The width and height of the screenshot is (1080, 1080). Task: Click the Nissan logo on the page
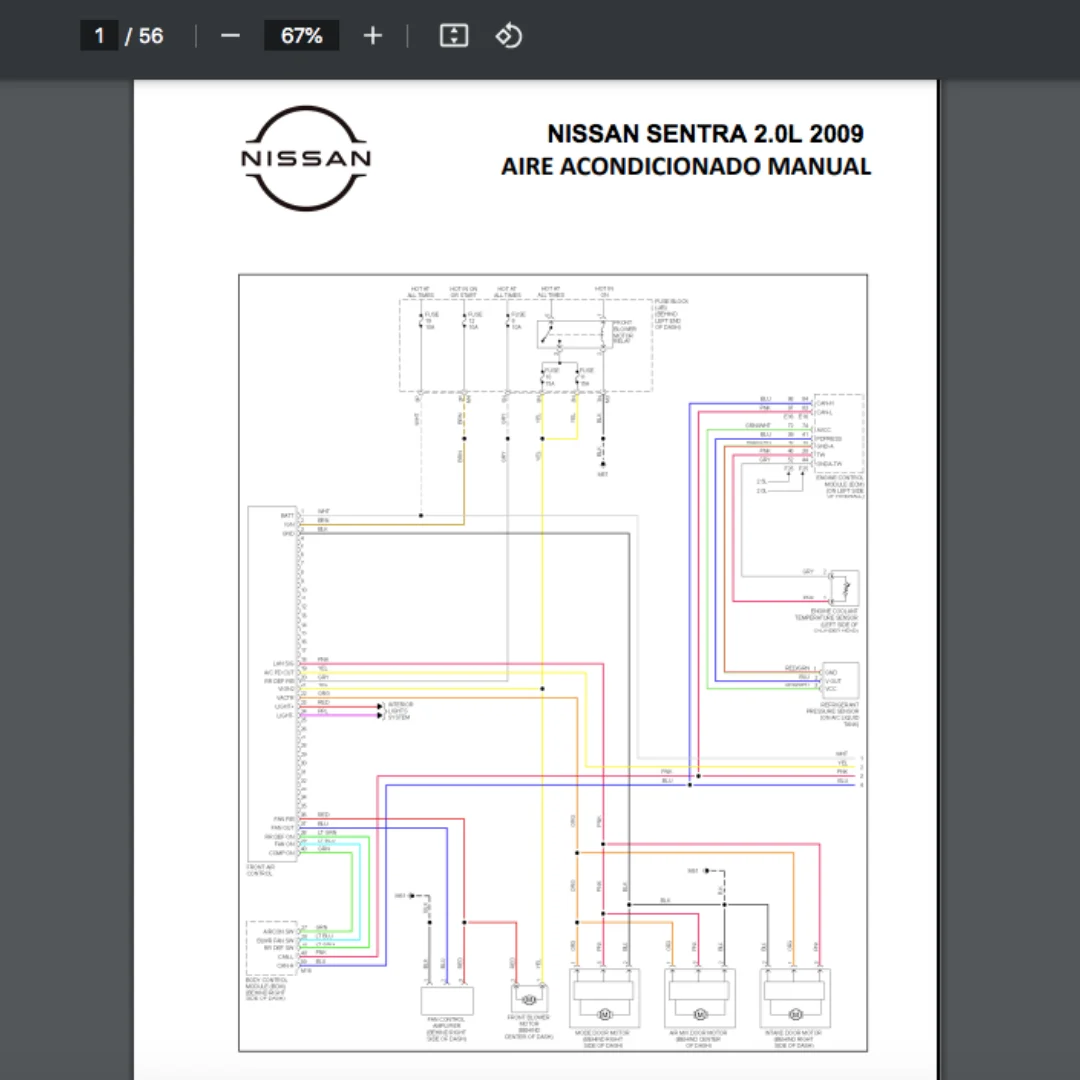click(306, 158)
